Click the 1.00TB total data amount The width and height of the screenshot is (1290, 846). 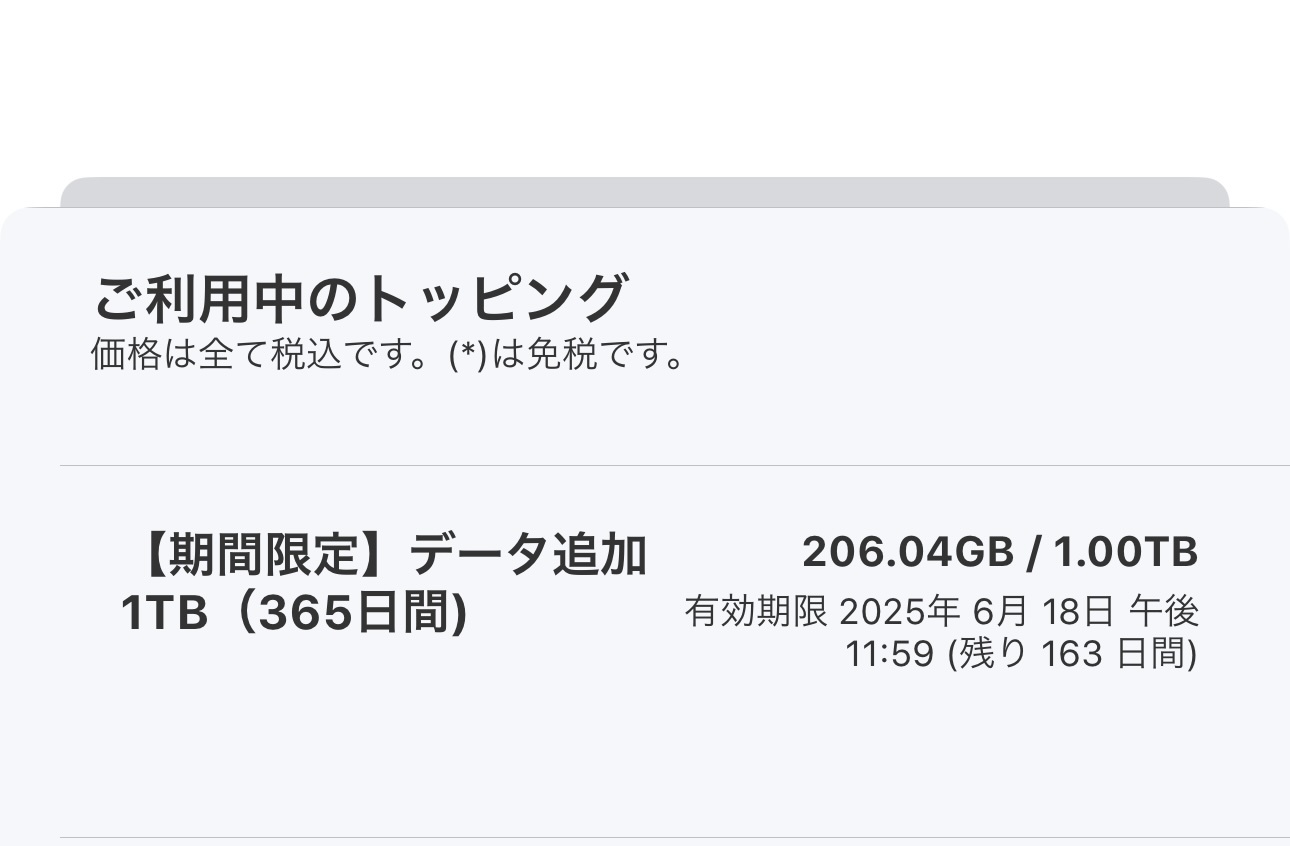click(1125, 552)
